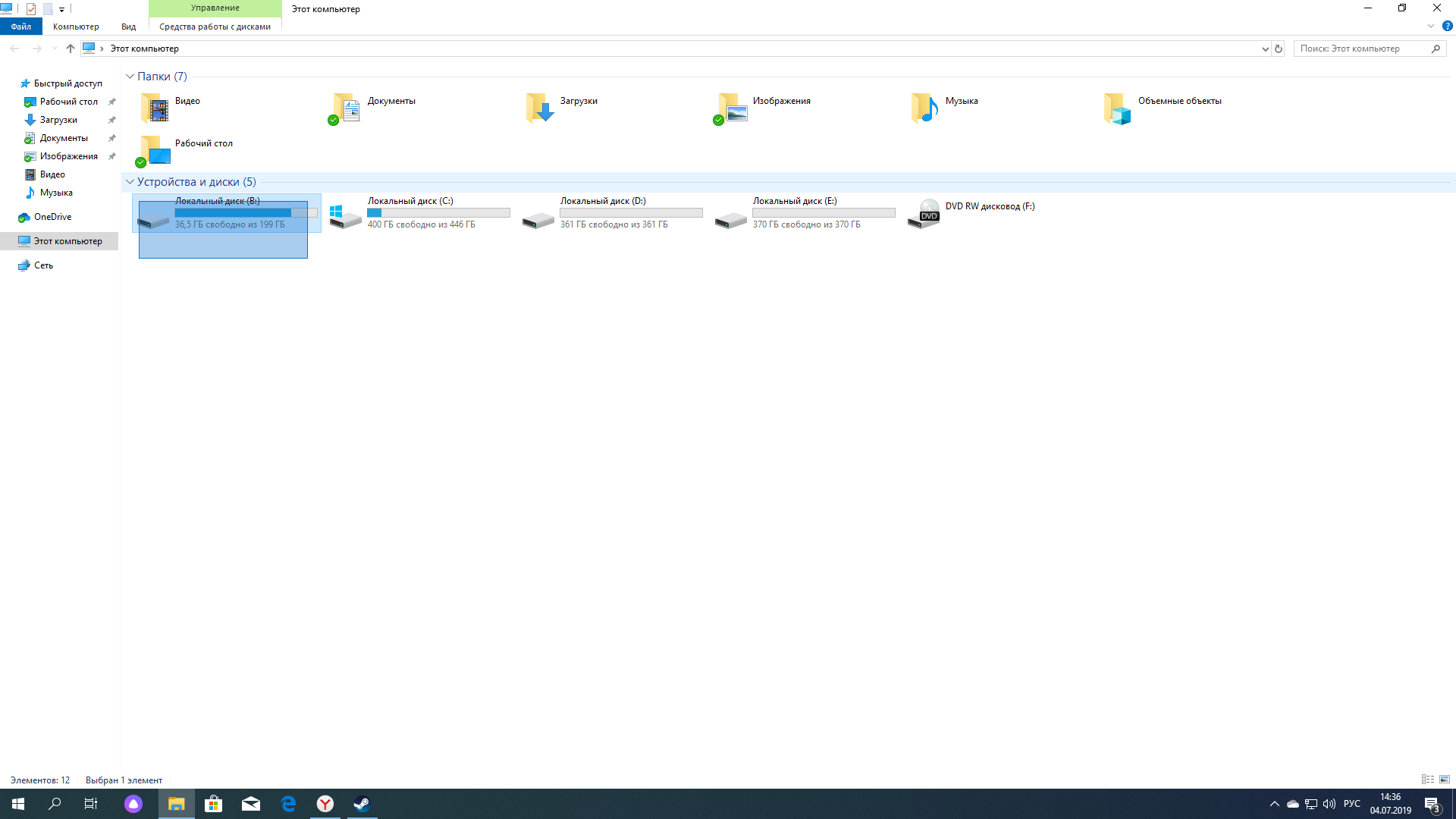Image resolution: width=1456 pixels, height=819 pixels.
Task: Open the volume control tray icon
Action: coord(1329,804)
